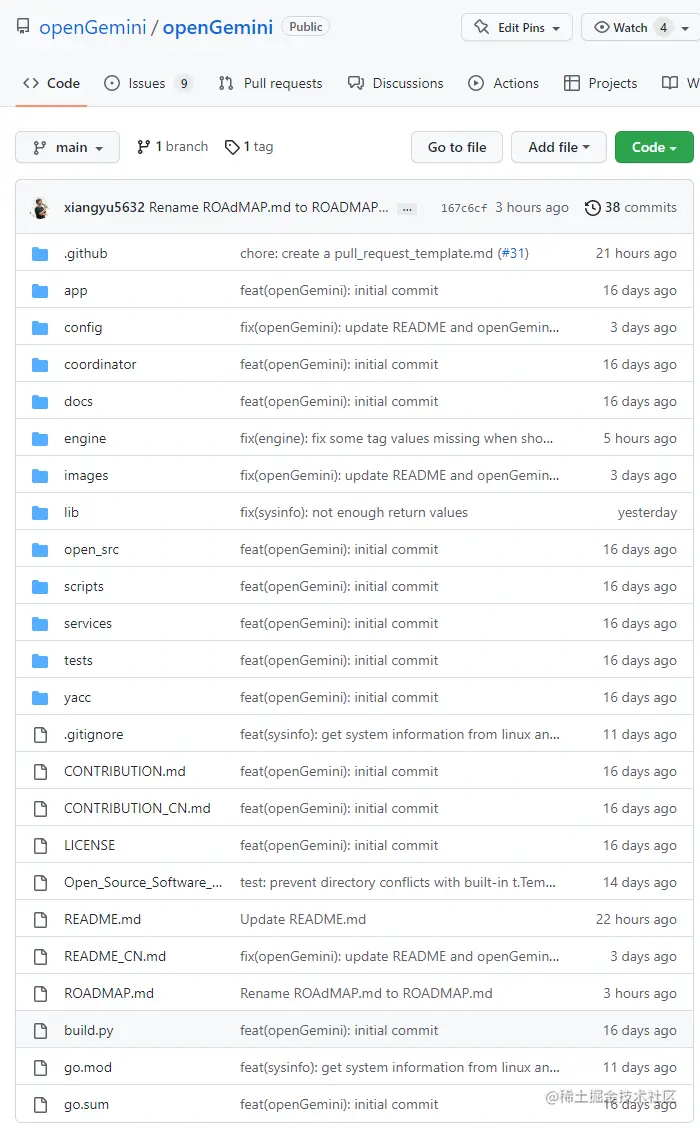Open the openGemini organization link

[x=93, y=27]
